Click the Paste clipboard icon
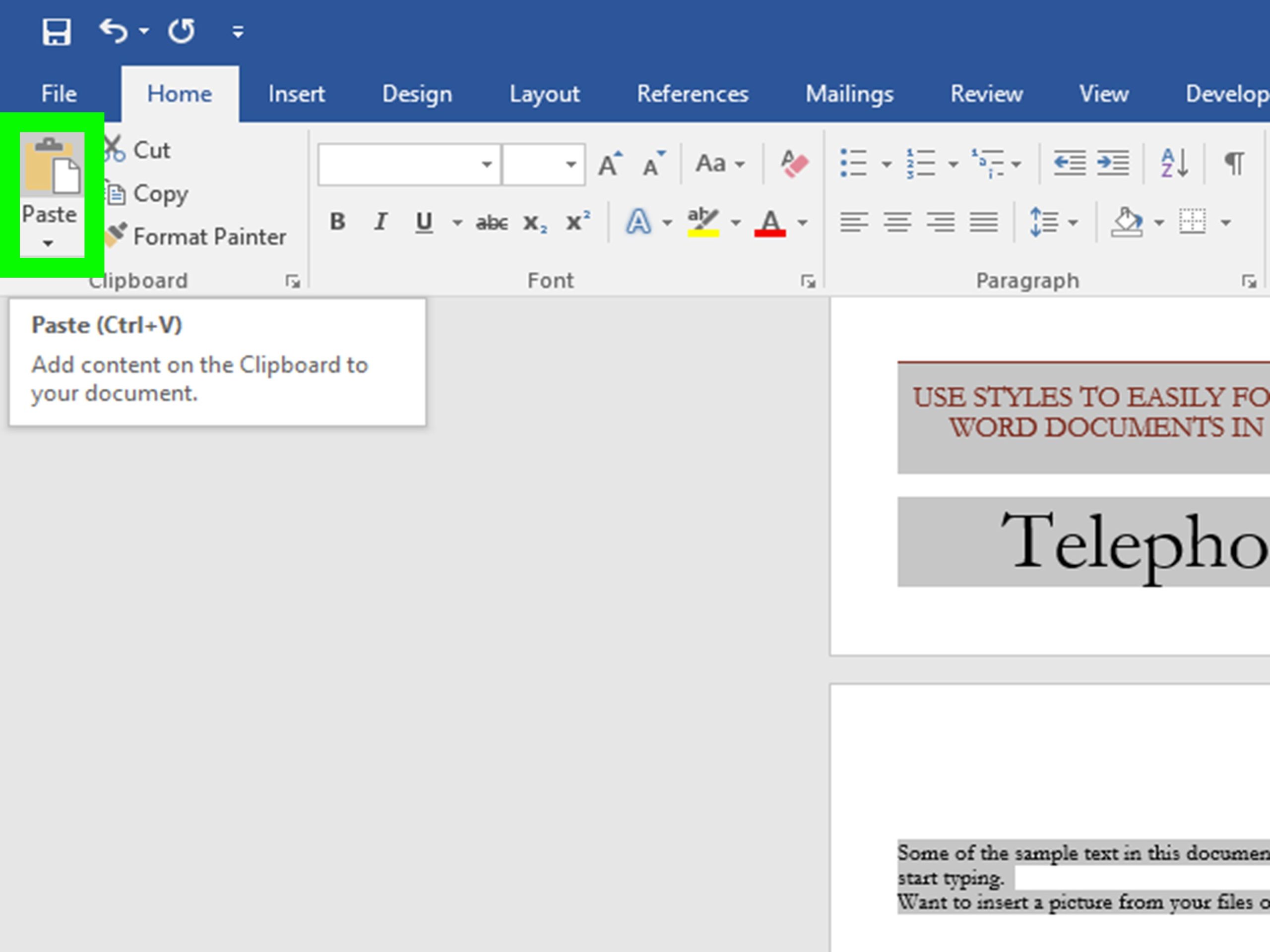 [52, 165]
